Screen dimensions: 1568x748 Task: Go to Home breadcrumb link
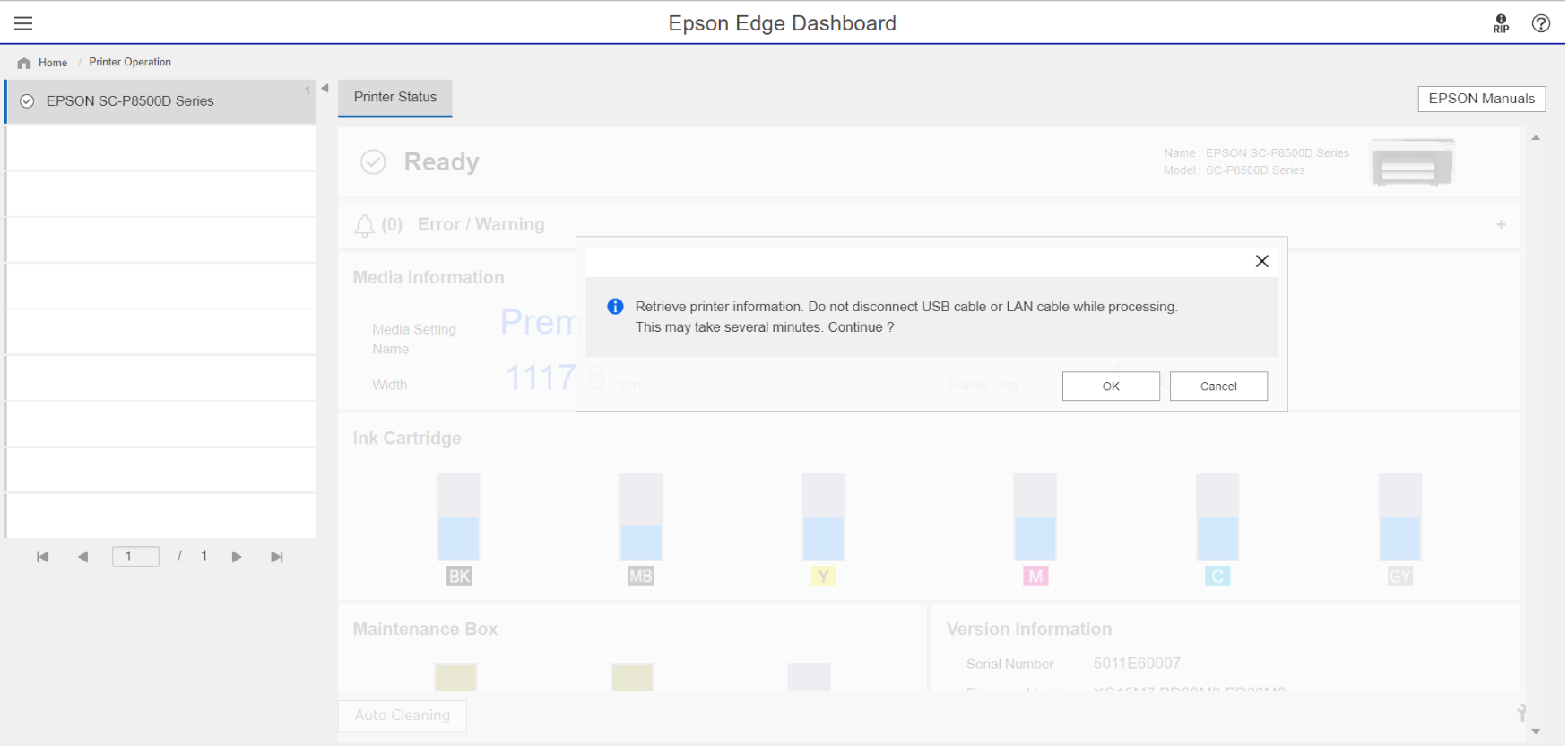[x=53, y=63]
